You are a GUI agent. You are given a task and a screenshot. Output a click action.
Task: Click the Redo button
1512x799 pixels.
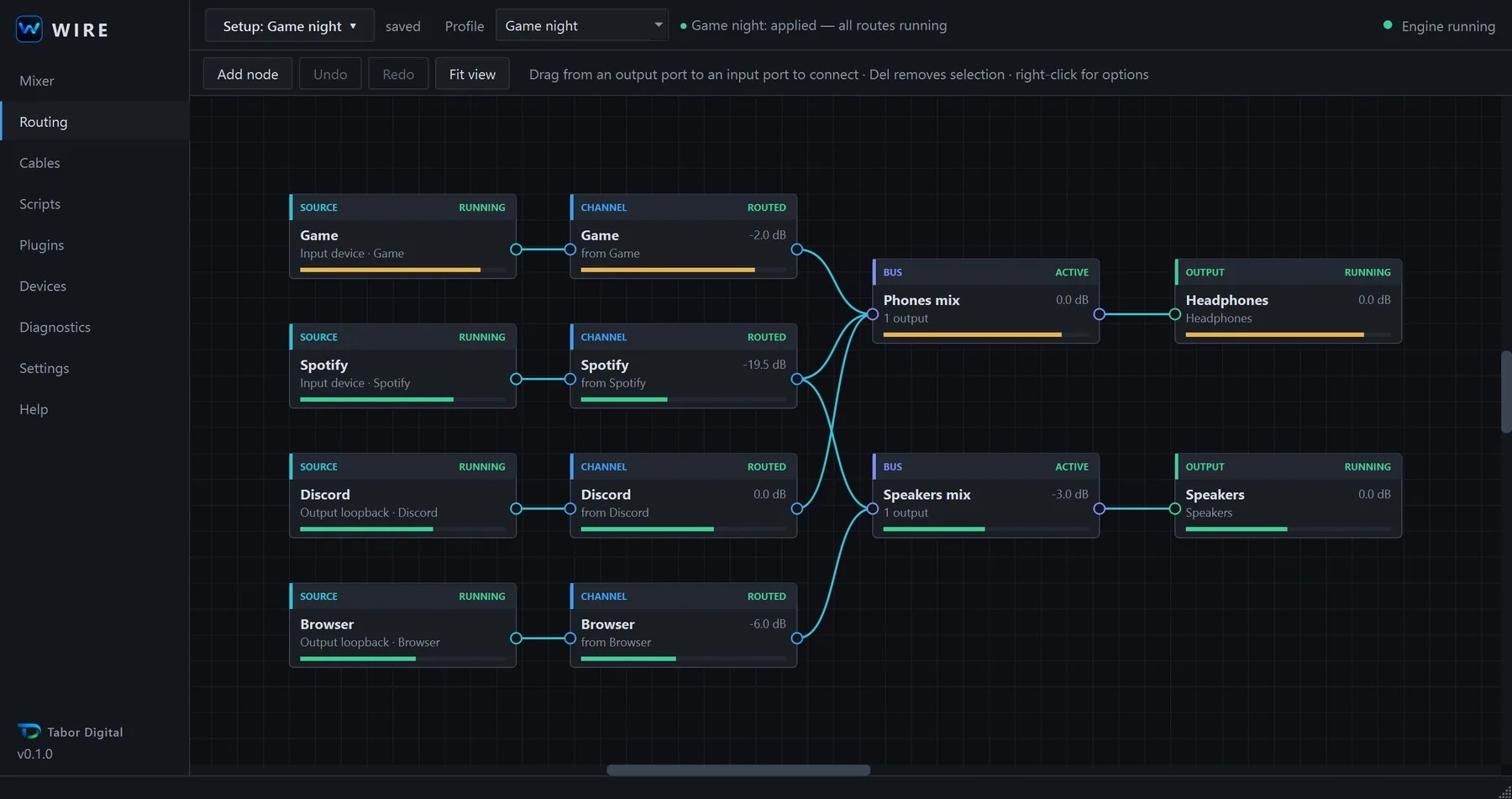pyautogui.click(x=398, y=74)
